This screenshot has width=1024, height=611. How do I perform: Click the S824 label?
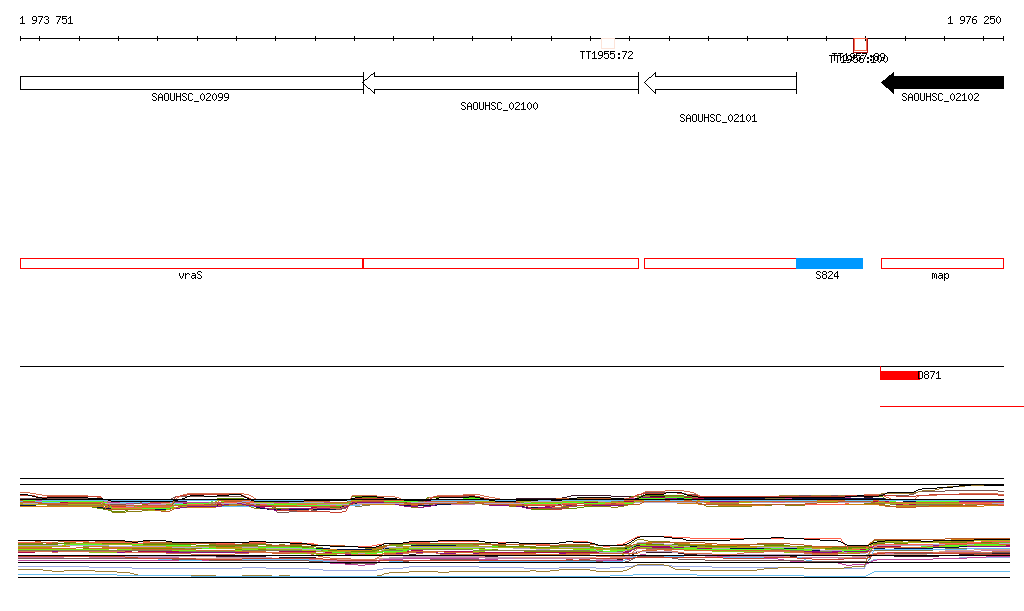click(827, 275)
